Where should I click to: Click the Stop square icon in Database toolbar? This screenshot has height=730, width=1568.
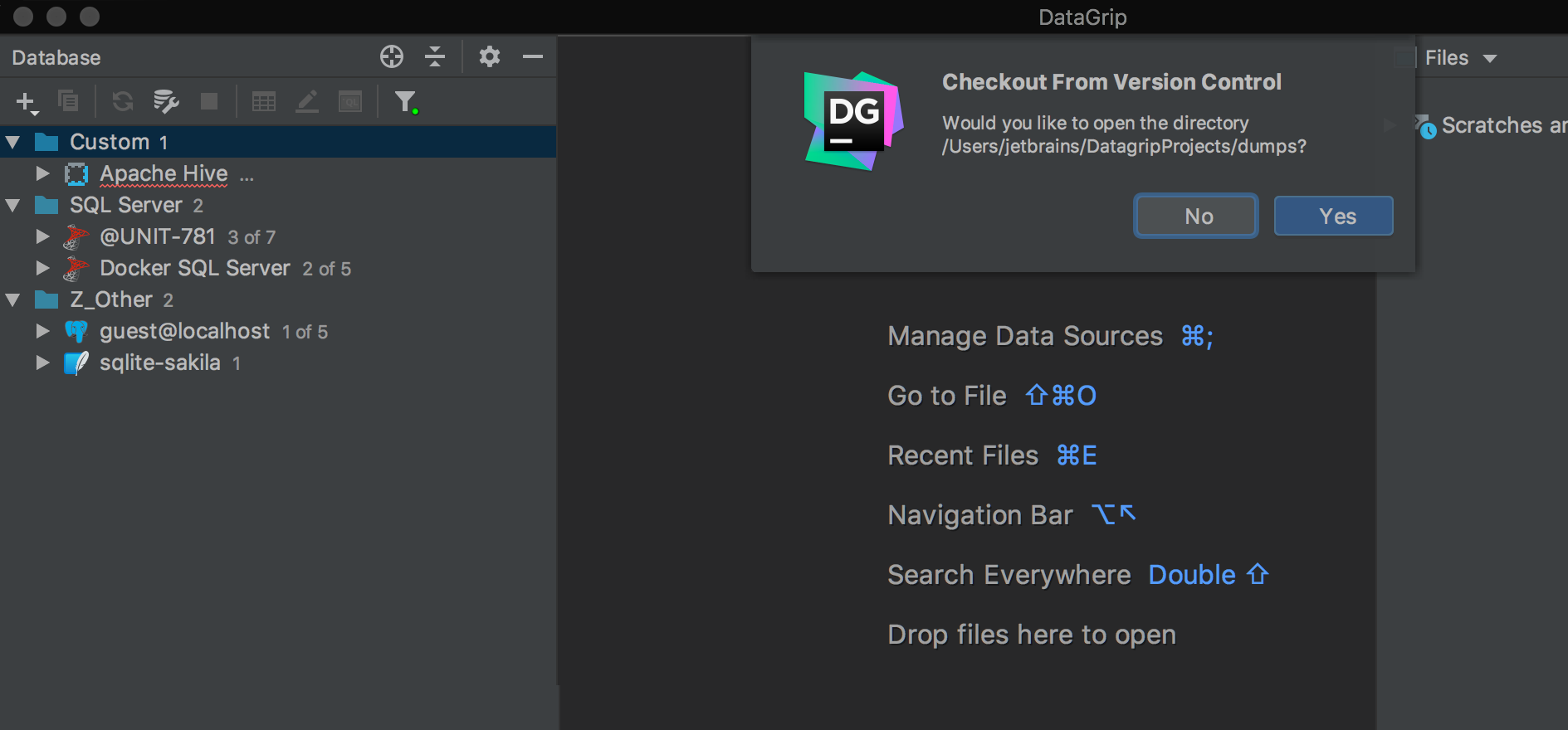[x=209, y=101]
